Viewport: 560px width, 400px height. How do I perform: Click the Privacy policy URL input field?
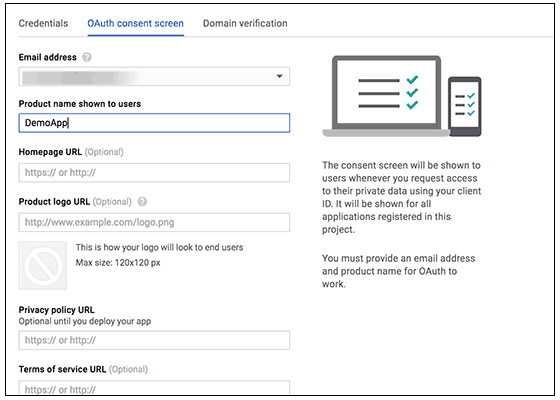154,340
